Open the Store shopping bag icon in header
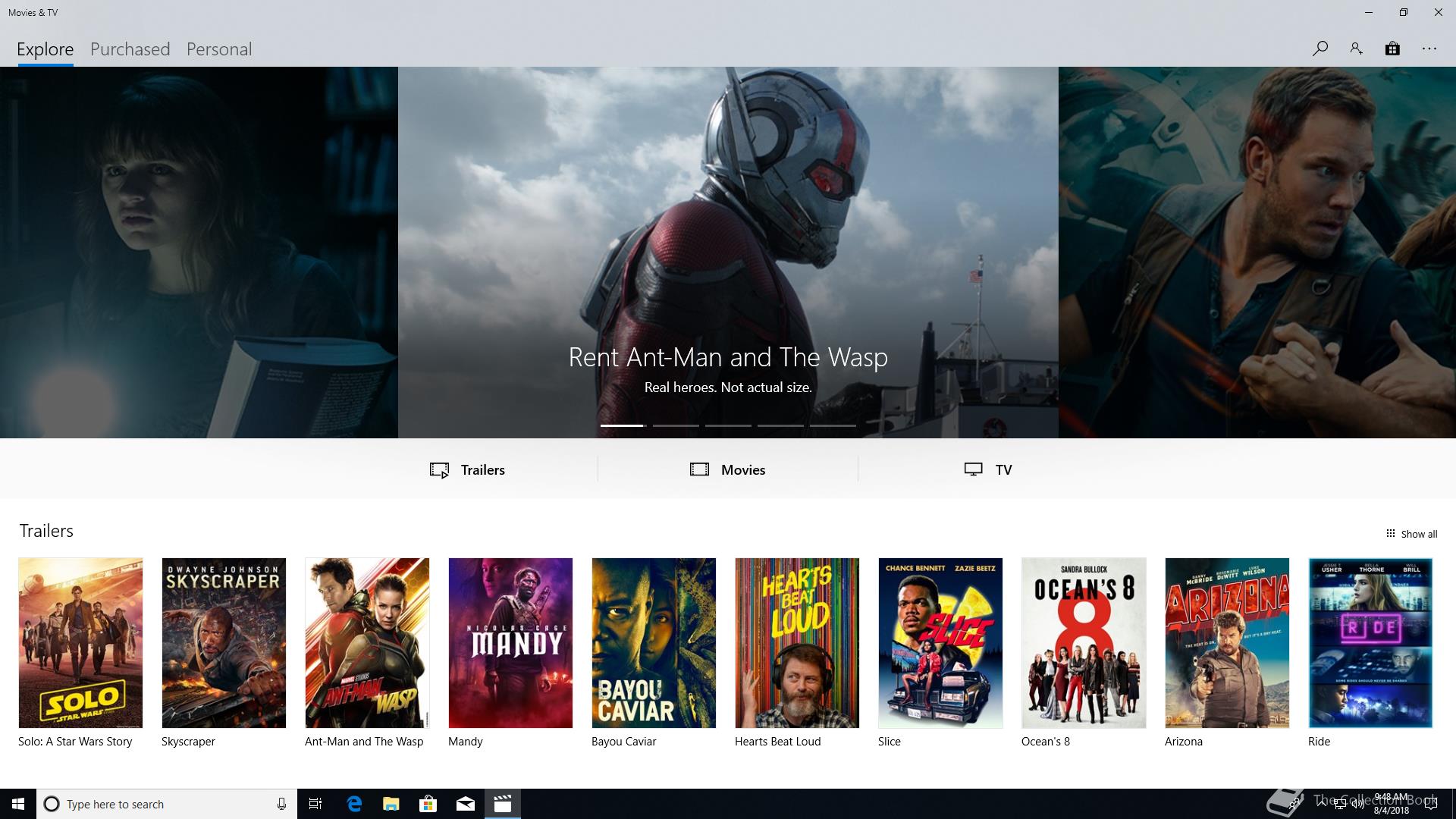 coord(1392,49)
